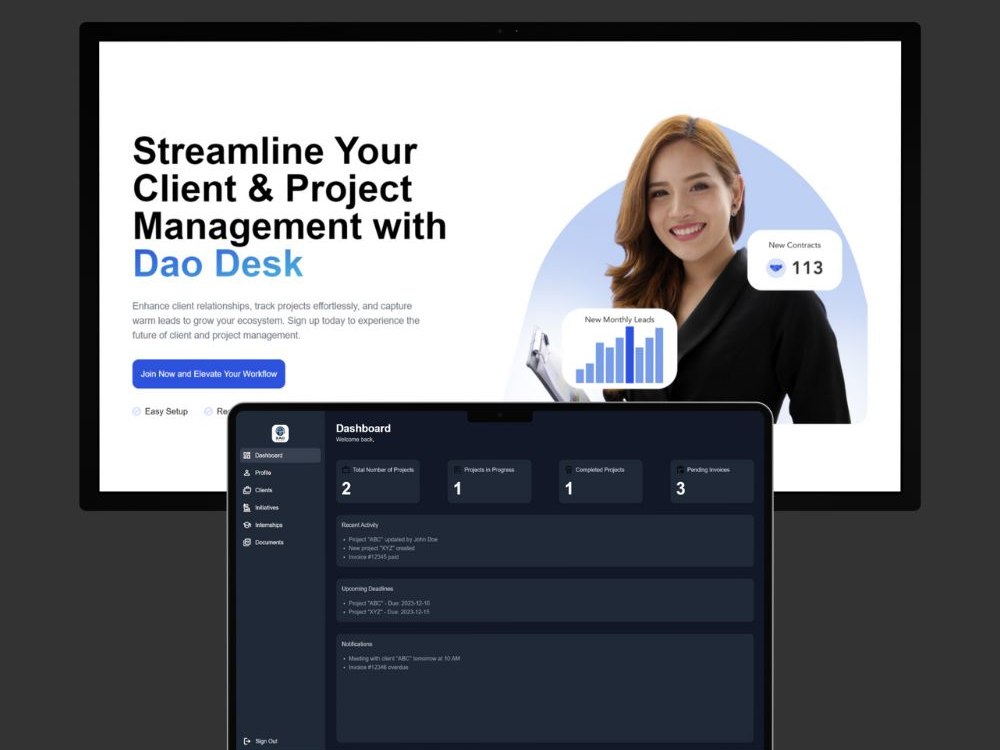Screen dimensions: 1000x750
Task: Click the Upcoming Deadlines heading
Action: [x=367, y=589]
